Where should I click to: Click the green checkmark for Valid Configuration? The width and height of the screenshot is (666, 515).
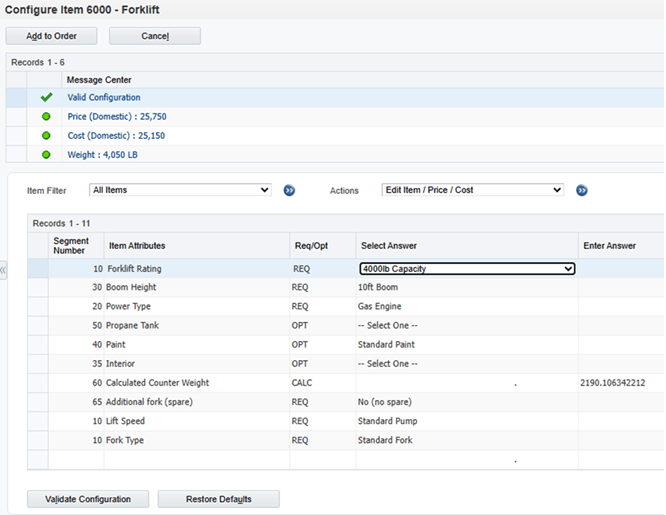coord(46,97)
